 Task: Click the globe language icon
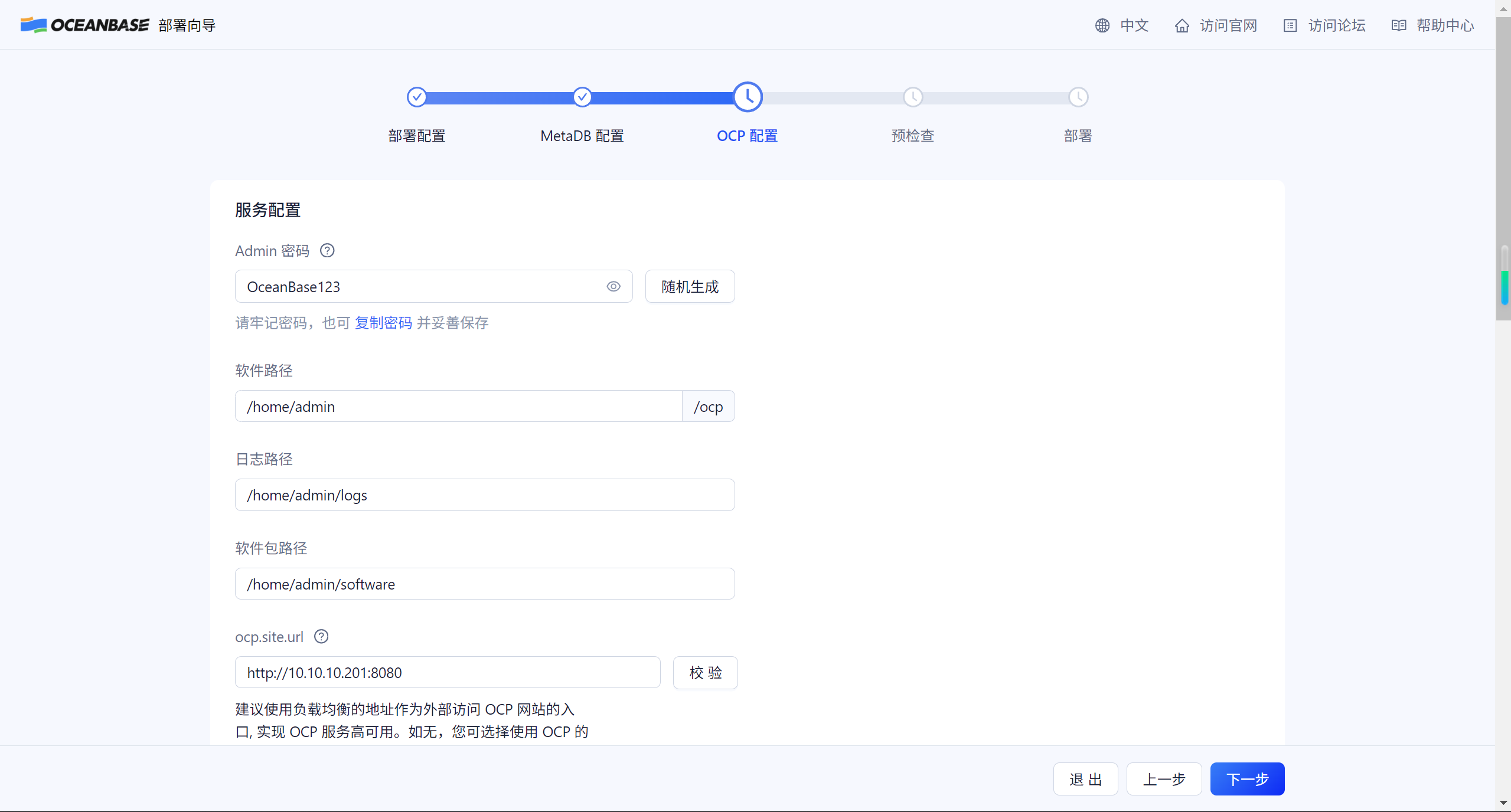coord(1102,25)
